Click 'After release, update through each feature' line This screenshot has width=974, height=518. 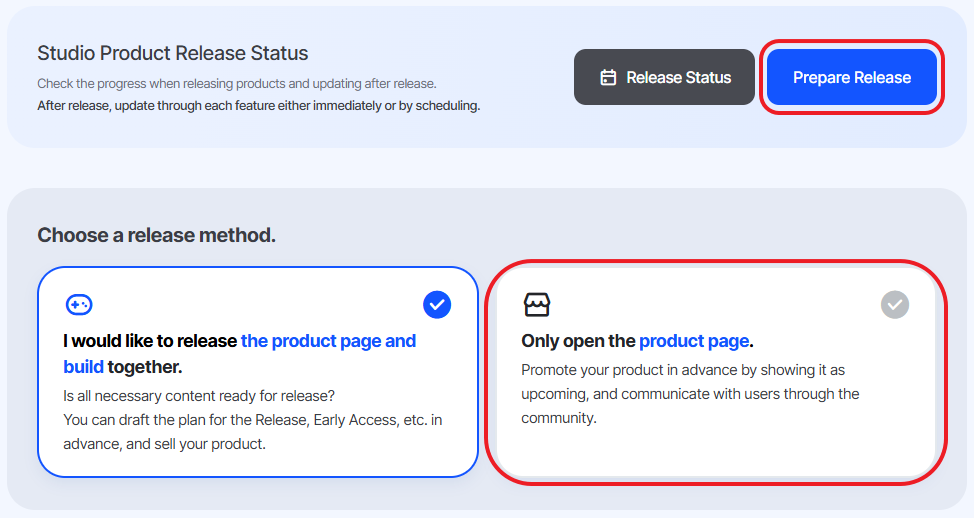point(258,106)
